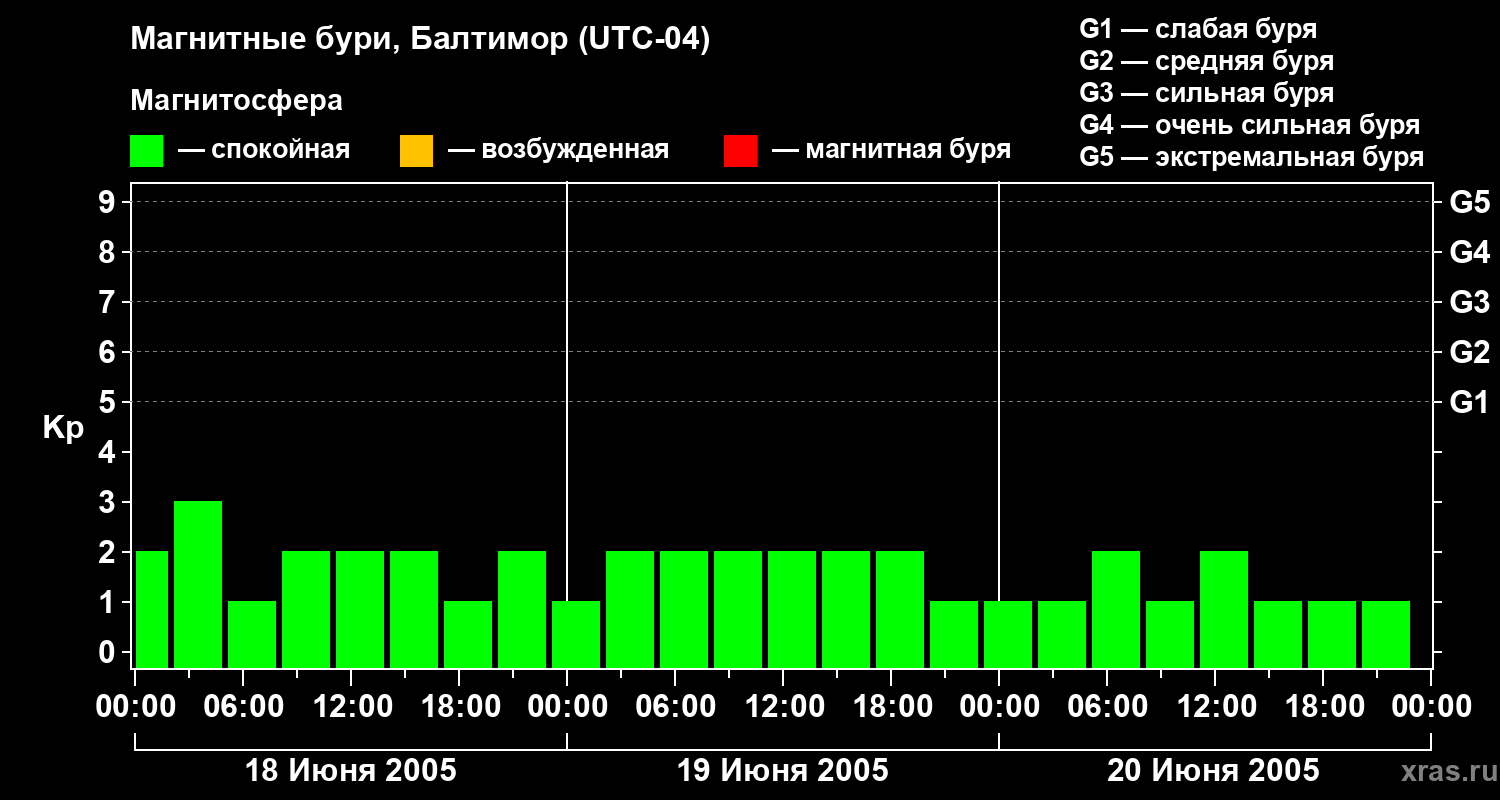The height and width of the screenshot is (800, 1500).
Task: Click the 12:00 time label of 18 Июня
Action: pyautogui.click(x=351, y=707)
